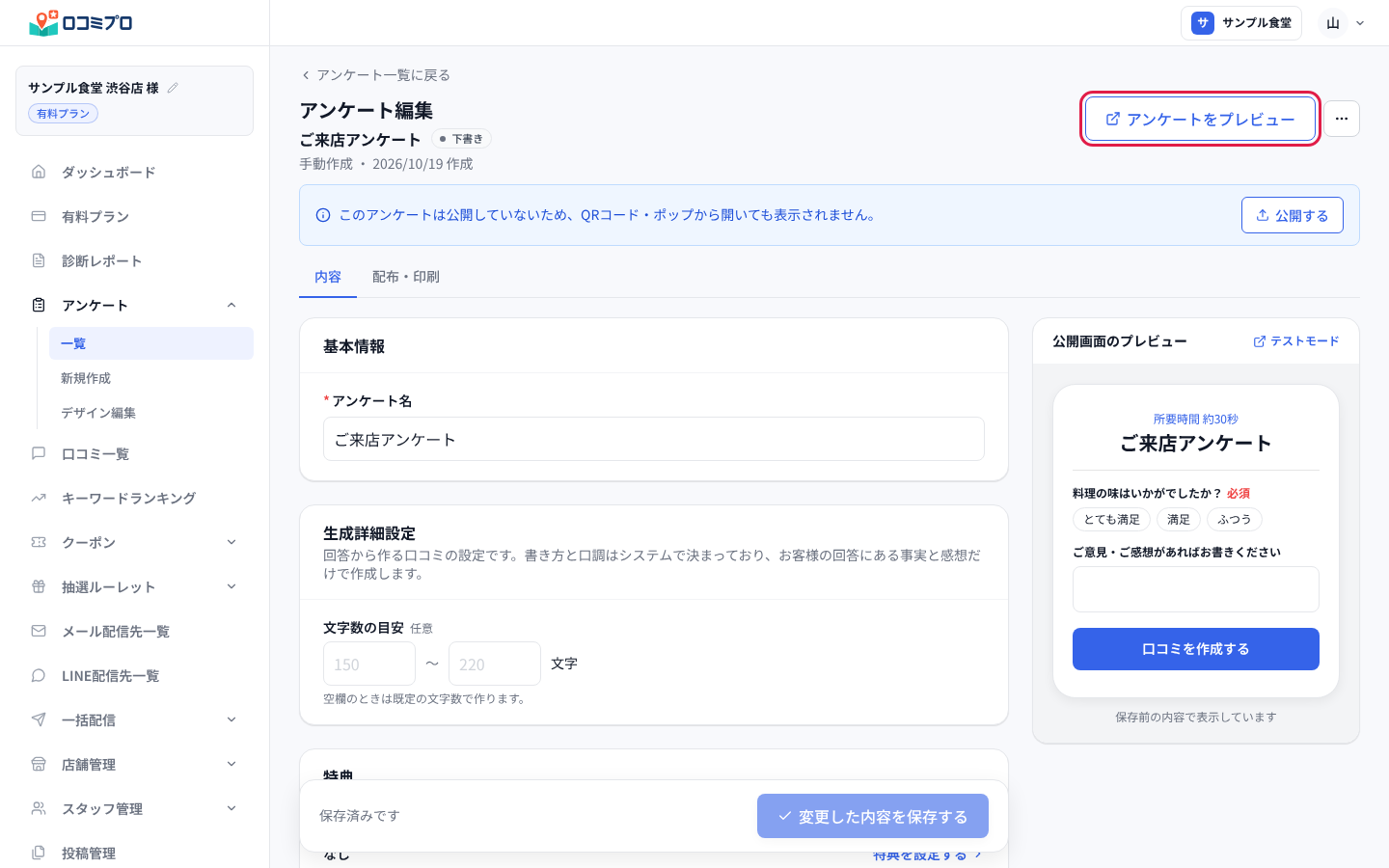Switch to the 配布・印刷 tab
This screenshot has height=868, width=1389.
(x=406, y=277)
